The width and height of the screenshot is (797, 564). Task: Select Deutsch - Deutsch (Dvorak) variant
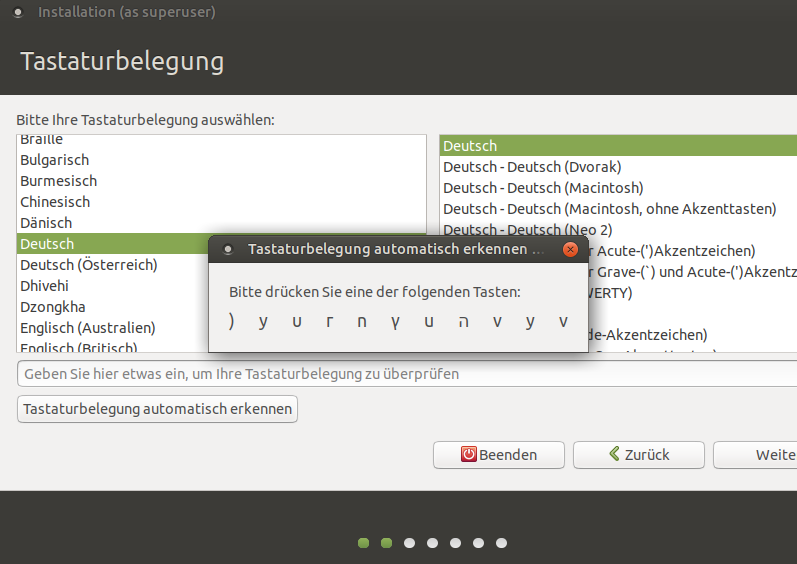point(532,167)
